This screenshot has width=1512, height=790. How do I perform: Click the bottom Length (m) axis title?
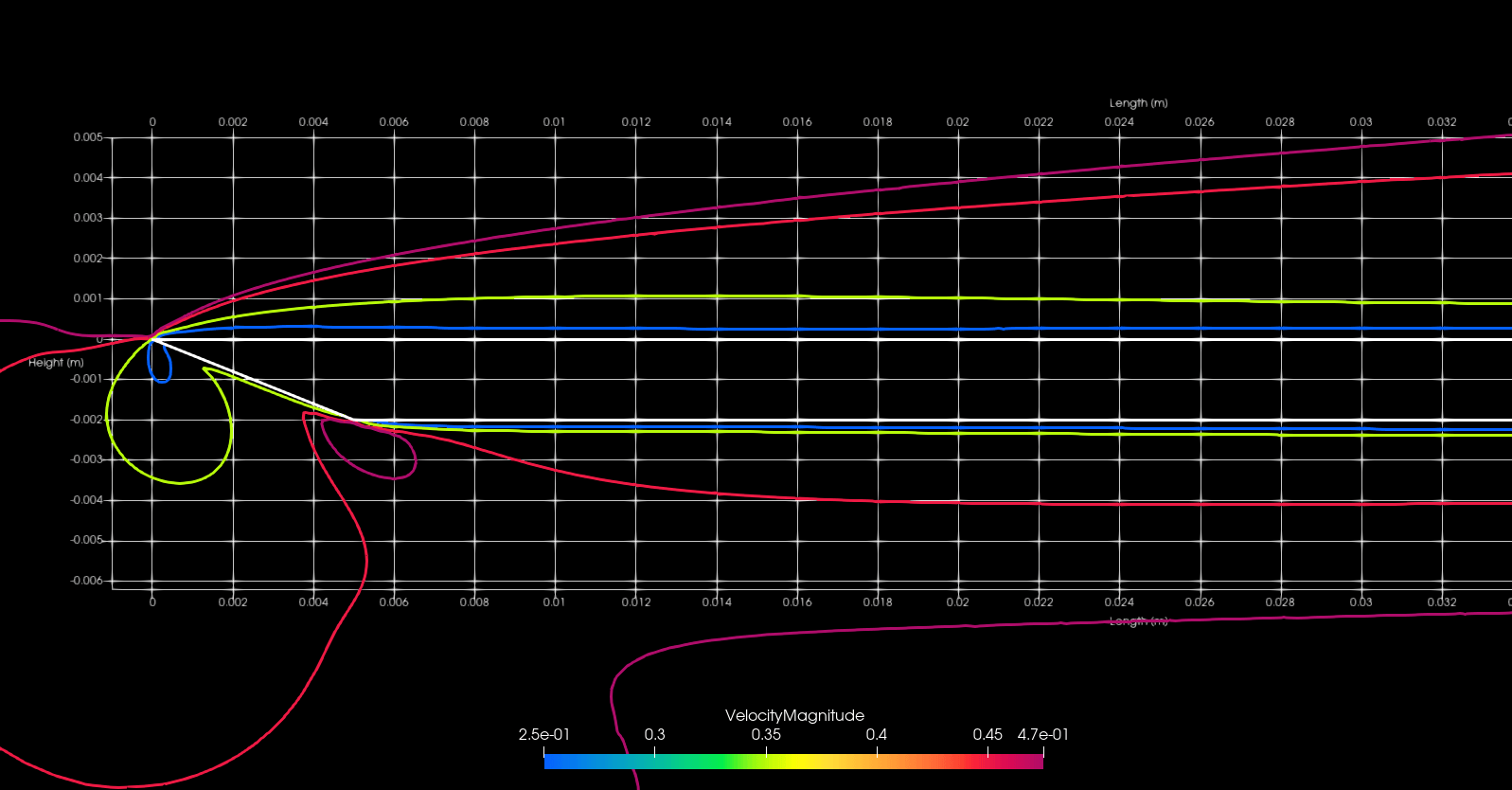pyautogui.click(x=1138, y=621)
